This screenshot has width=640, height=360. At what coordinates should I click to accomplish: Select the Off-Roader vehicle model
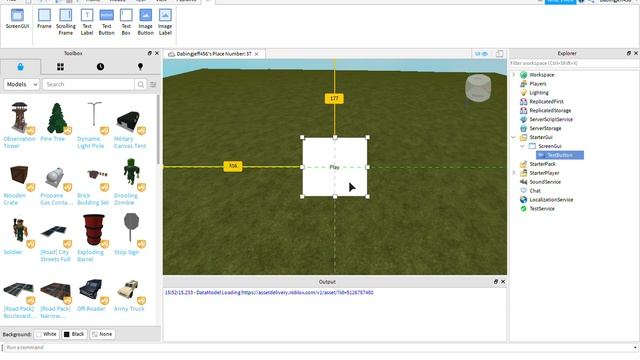tap(93, 295)
